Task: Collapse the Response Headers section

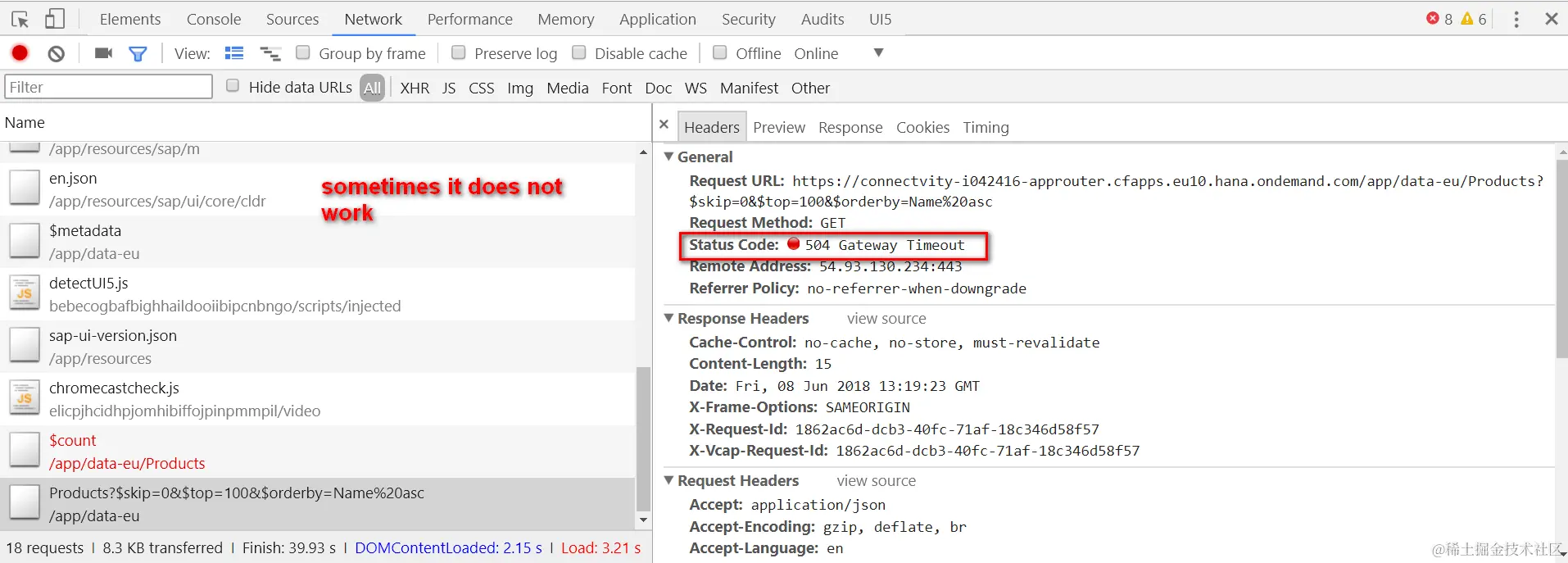Action: (669, 317)
